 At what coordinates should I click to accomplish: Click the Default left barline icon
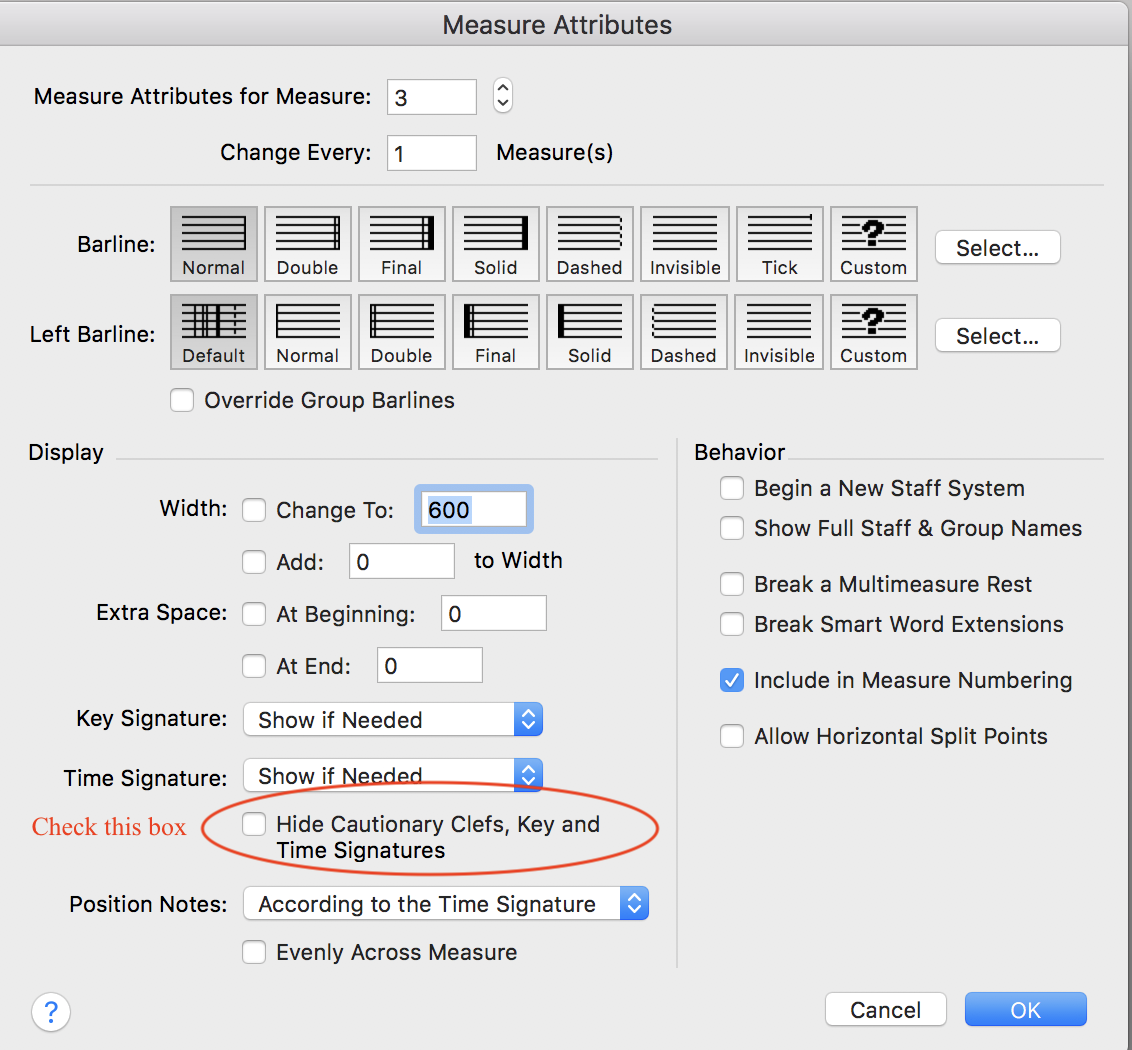click(x=213, y=331)
